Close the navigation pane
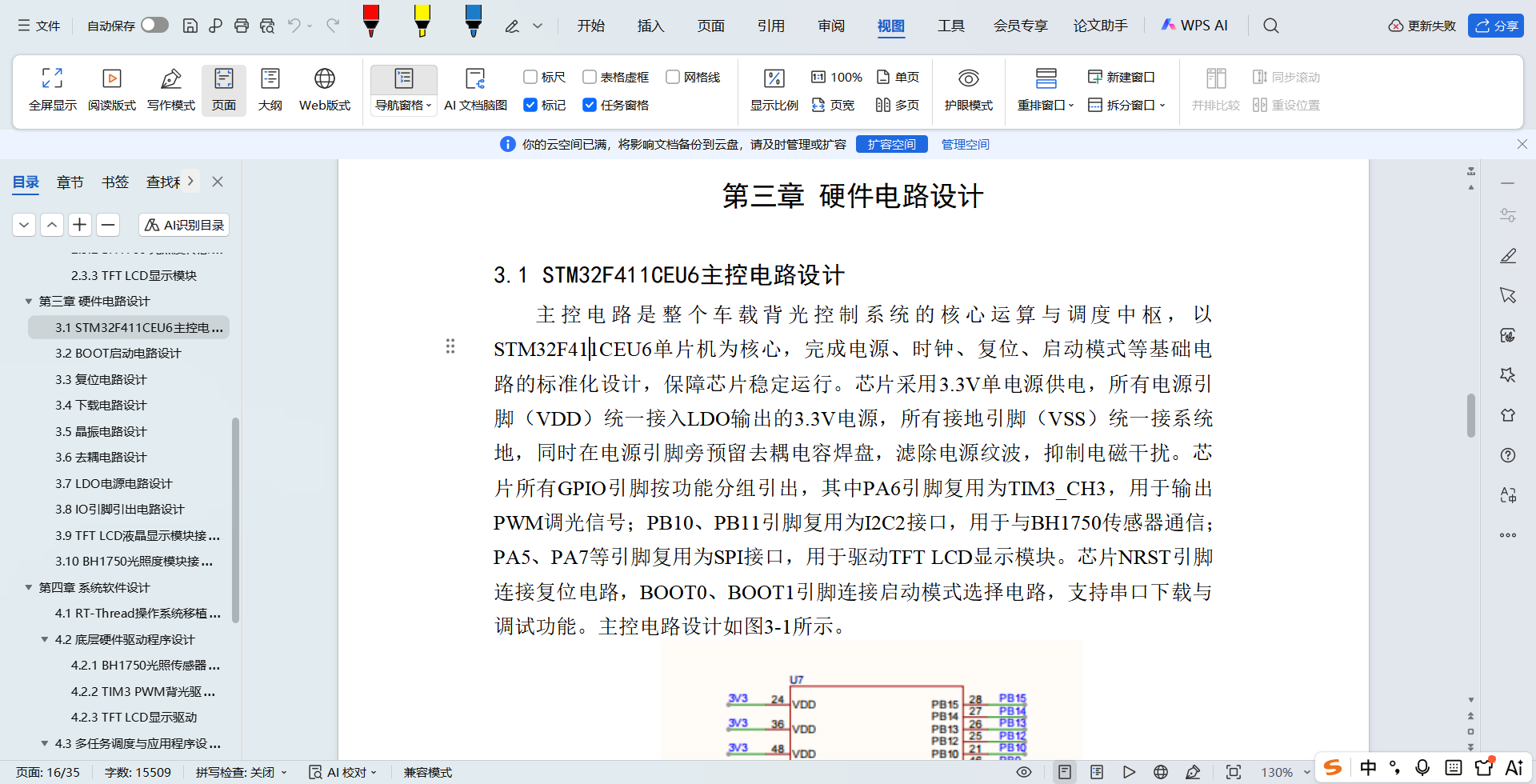This screenshot has width=1536, height=784. click(x=218, y=182)
